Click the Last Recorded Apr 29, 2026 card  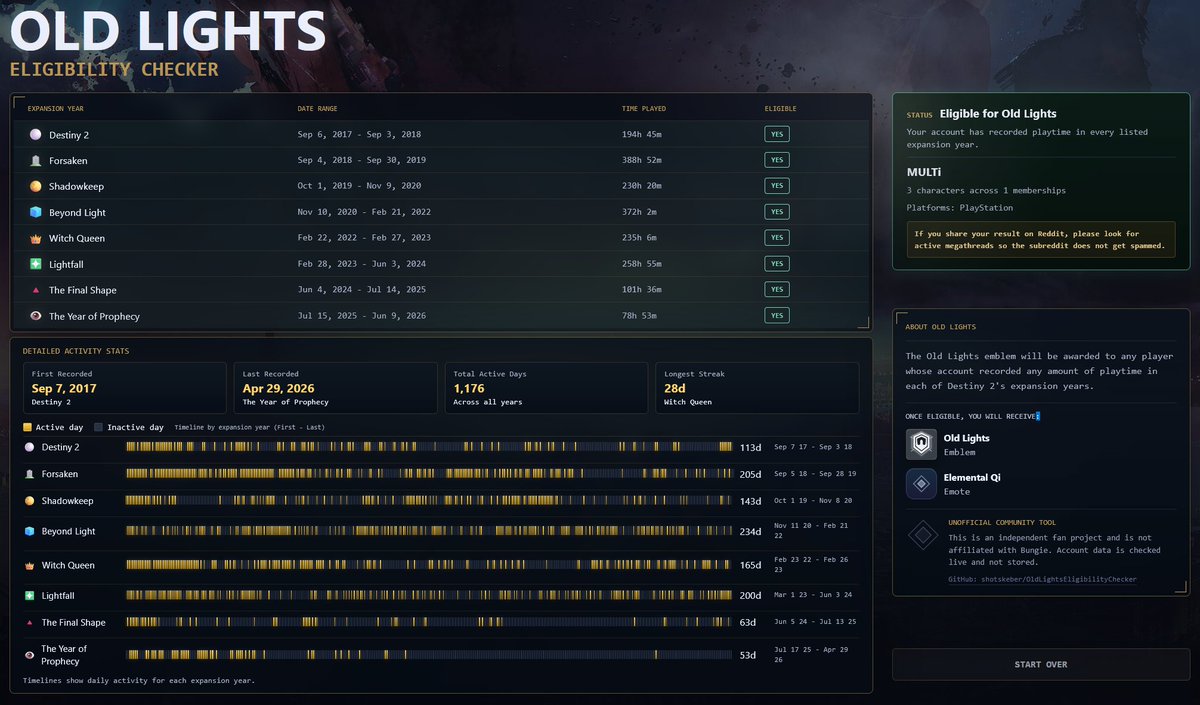(x=335, y=388)
